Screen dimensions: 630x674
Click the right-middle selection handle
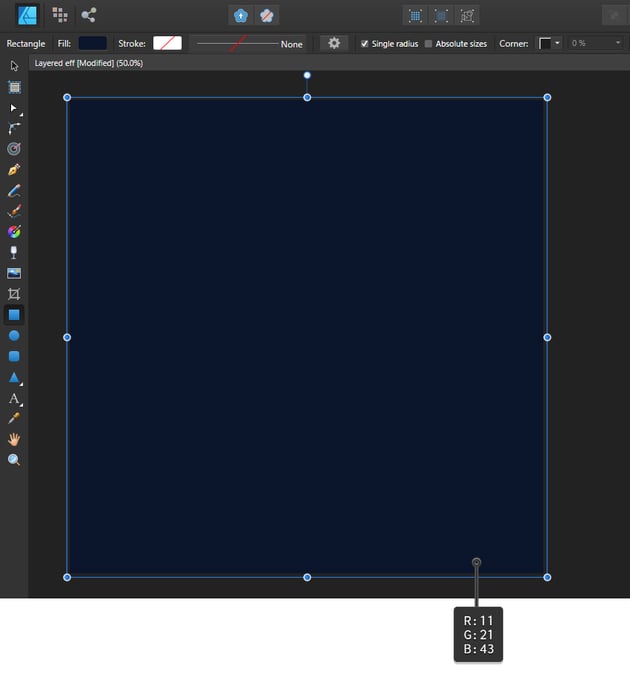(547, 337)
